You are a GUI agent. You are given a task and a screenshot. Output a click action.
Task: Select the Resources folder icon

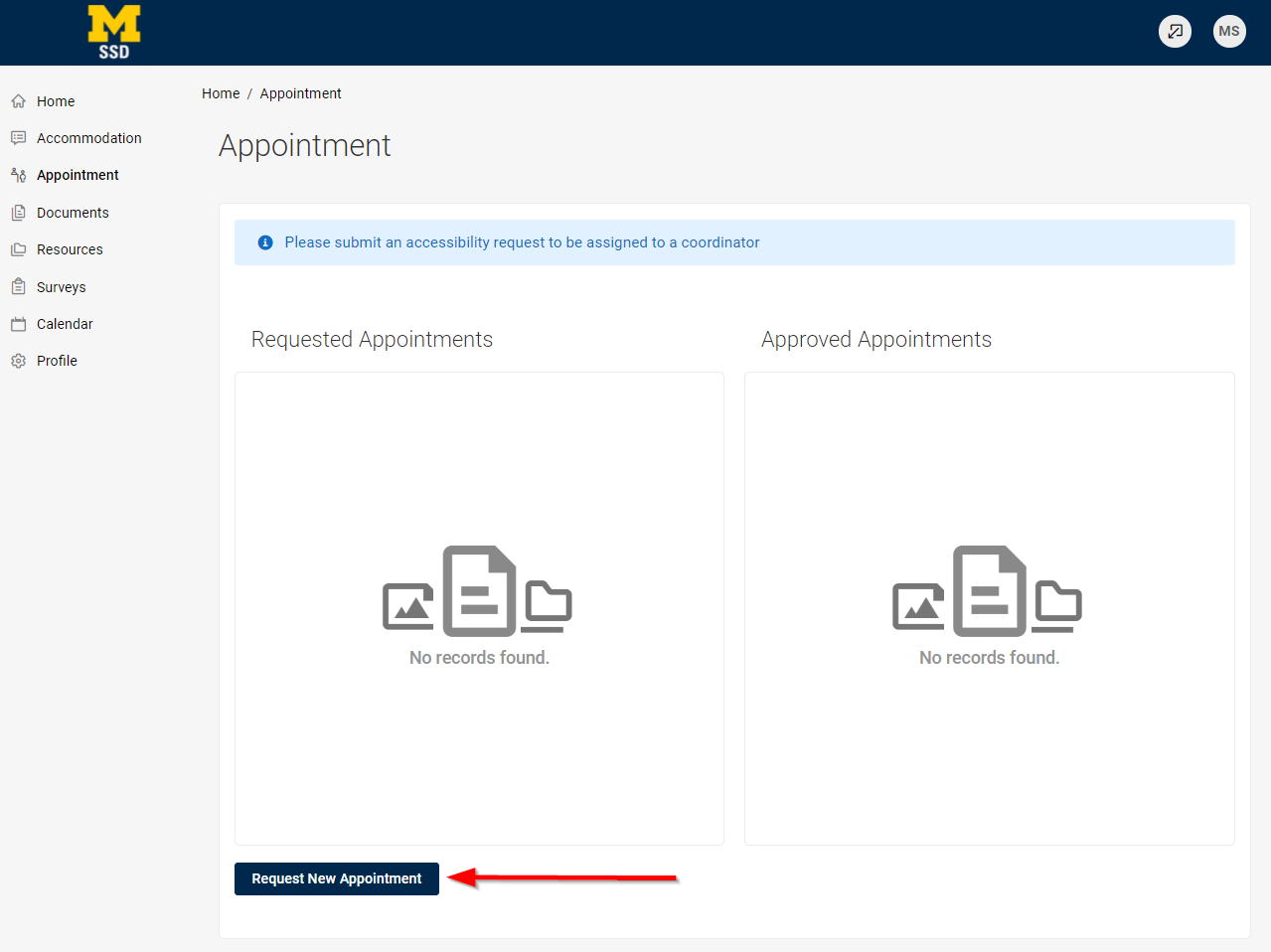pyautogui.click(x=17, y=248)
